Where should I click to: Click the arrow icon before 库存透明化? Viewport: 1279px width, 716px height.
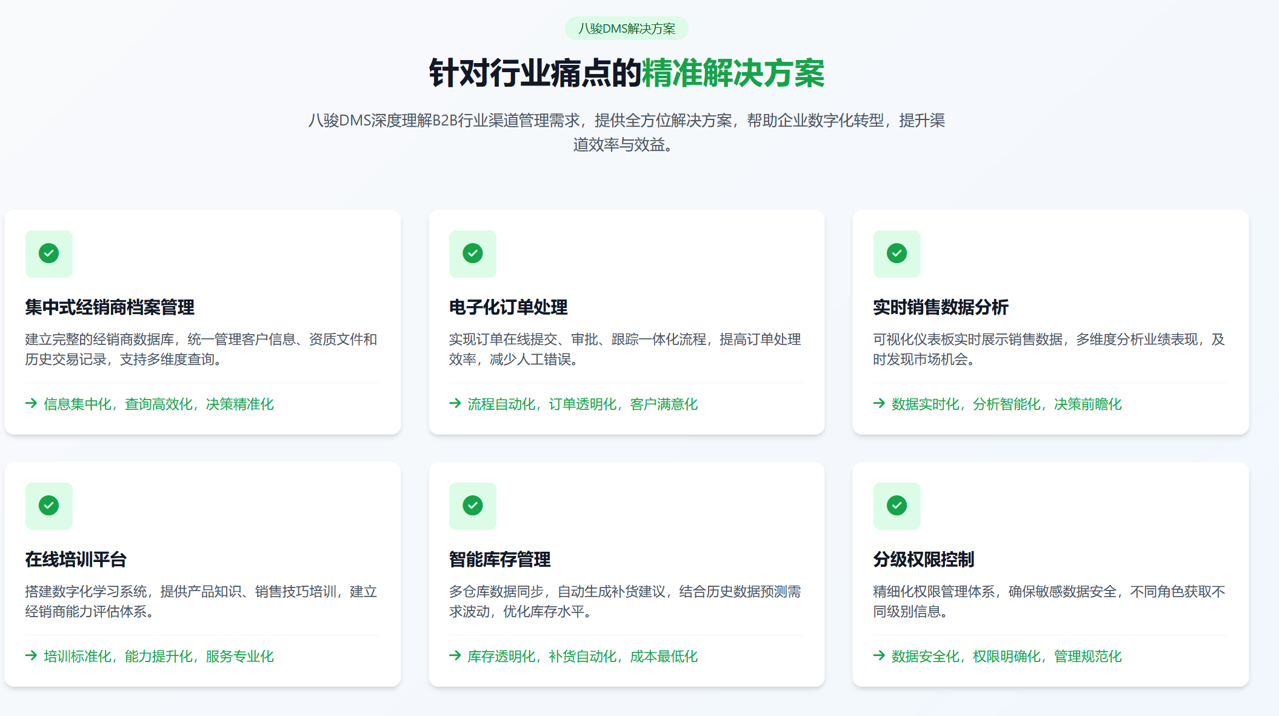point(455,656)
